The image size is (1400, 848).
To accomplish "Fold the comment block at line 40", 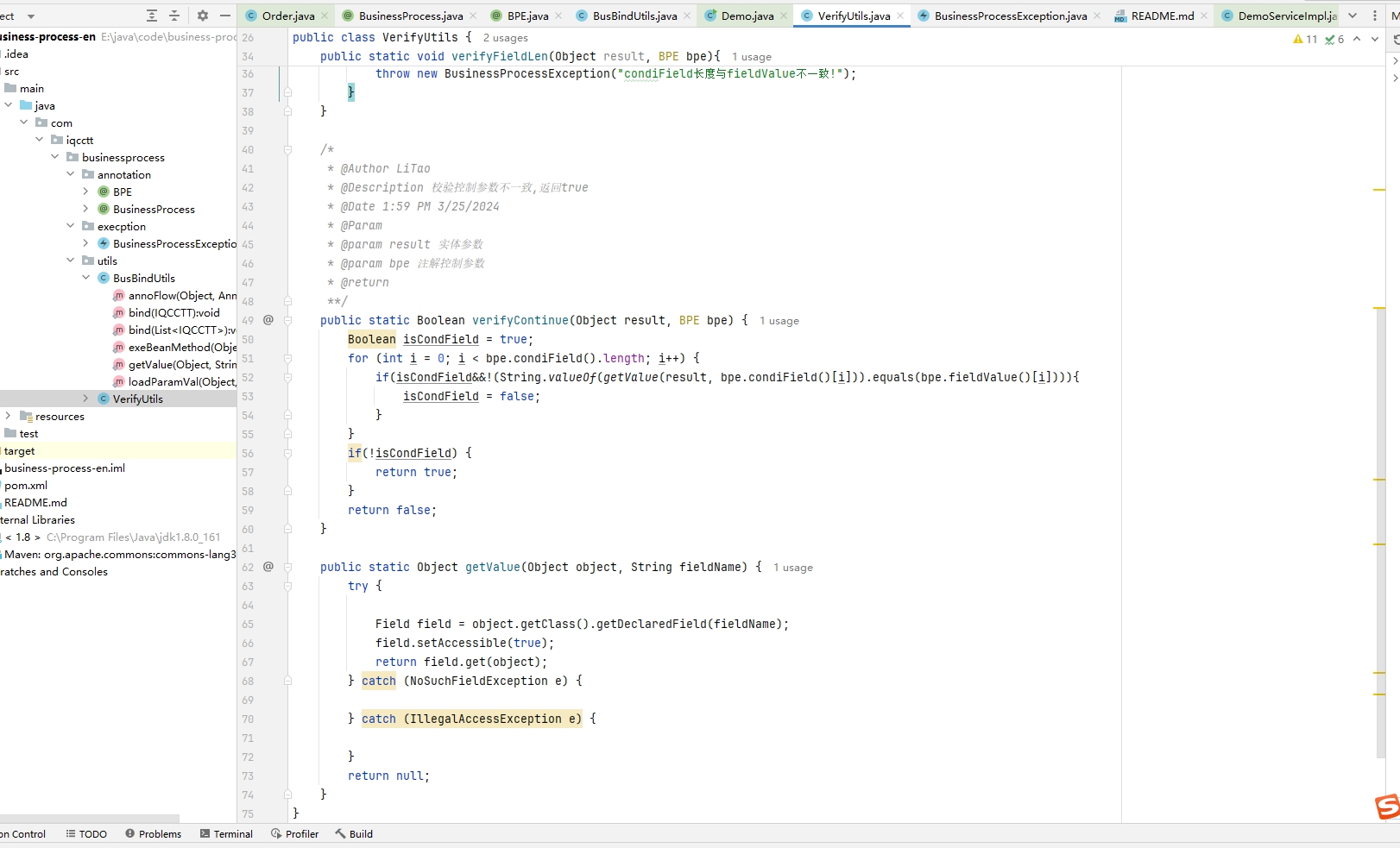I will coord(288,149).
